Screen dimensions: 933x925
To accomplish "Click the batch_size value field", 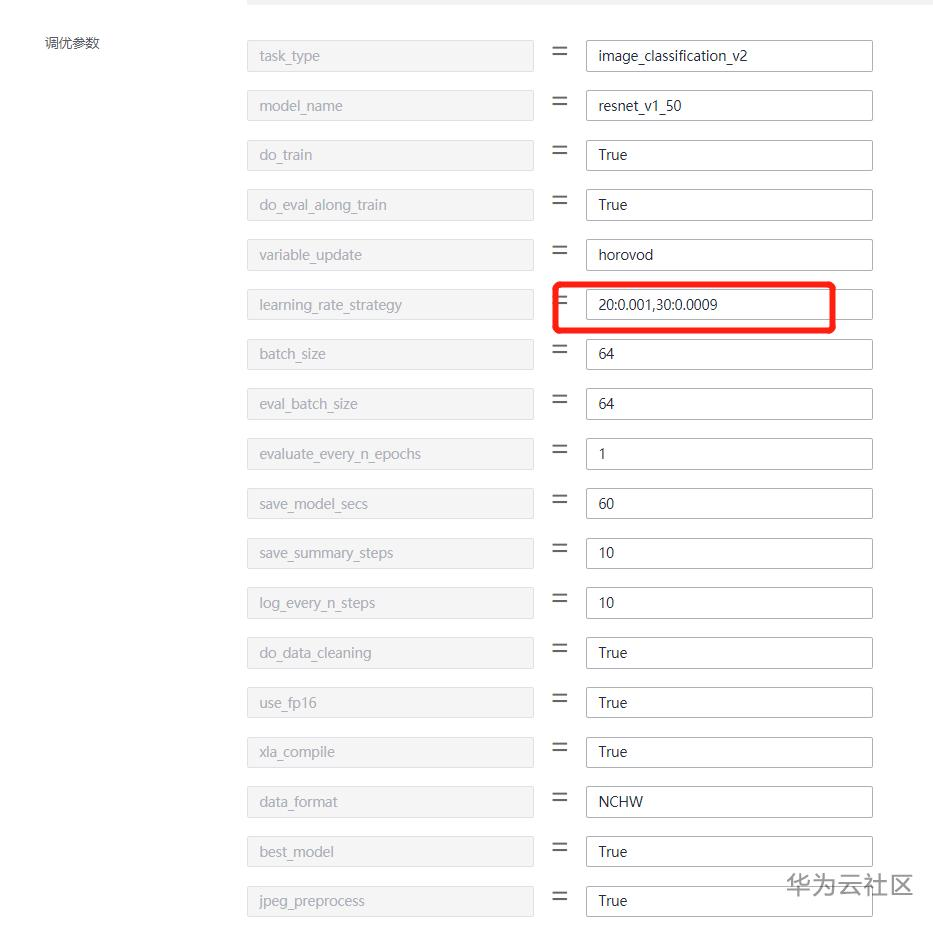I will click(x=728, y=354).
